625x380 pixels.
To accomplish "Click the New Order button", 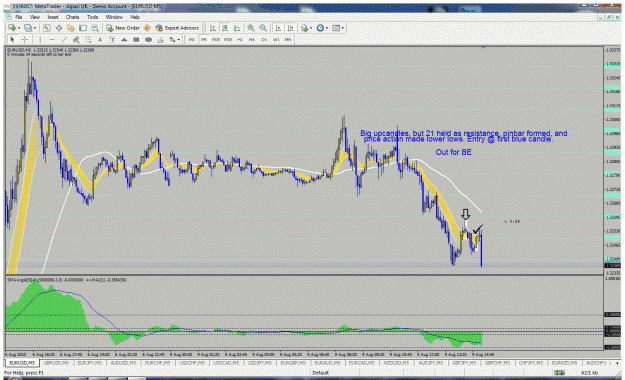I will 123,28.
